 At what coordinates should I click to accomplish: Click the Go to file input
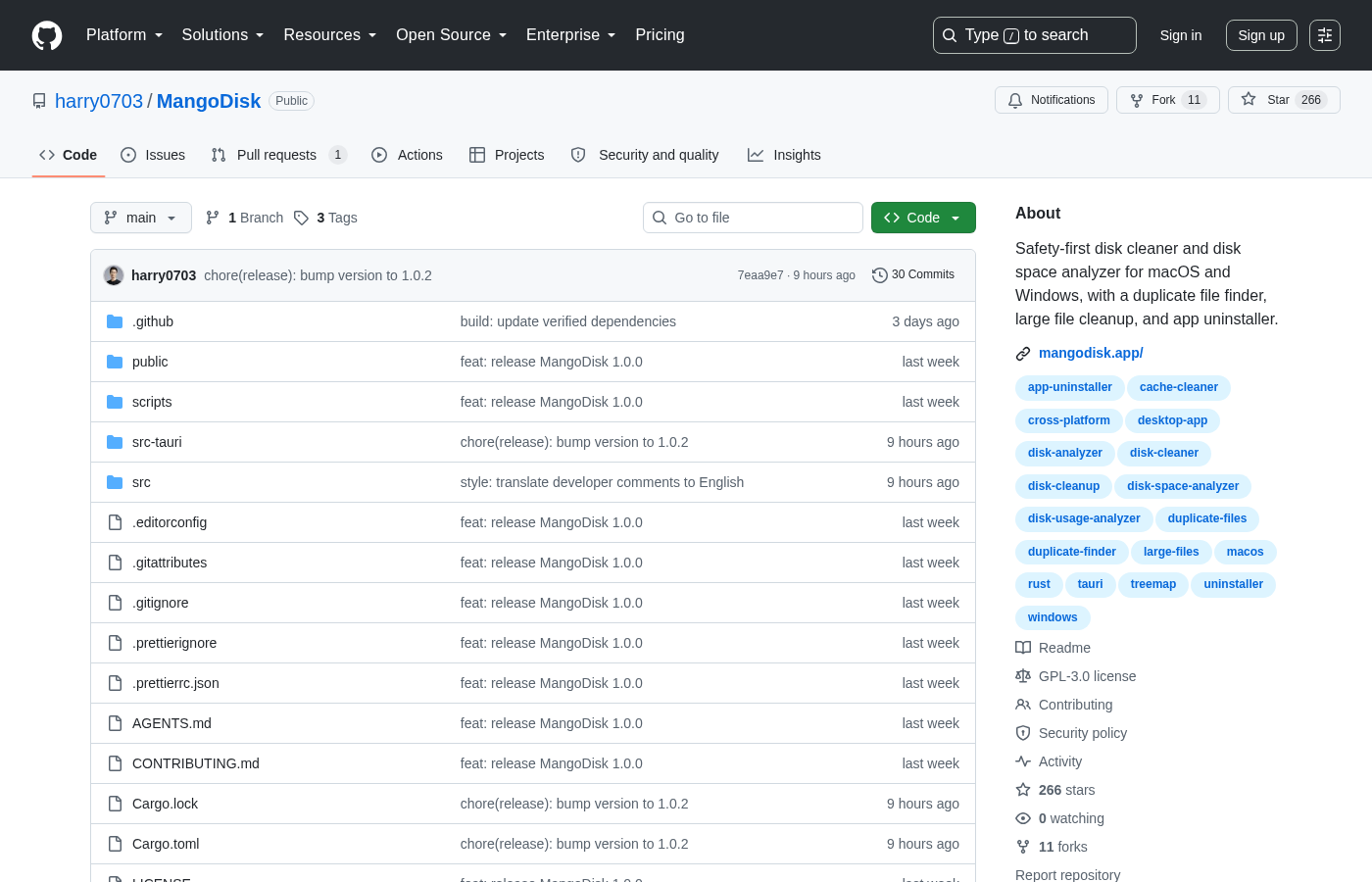point(753,218)
